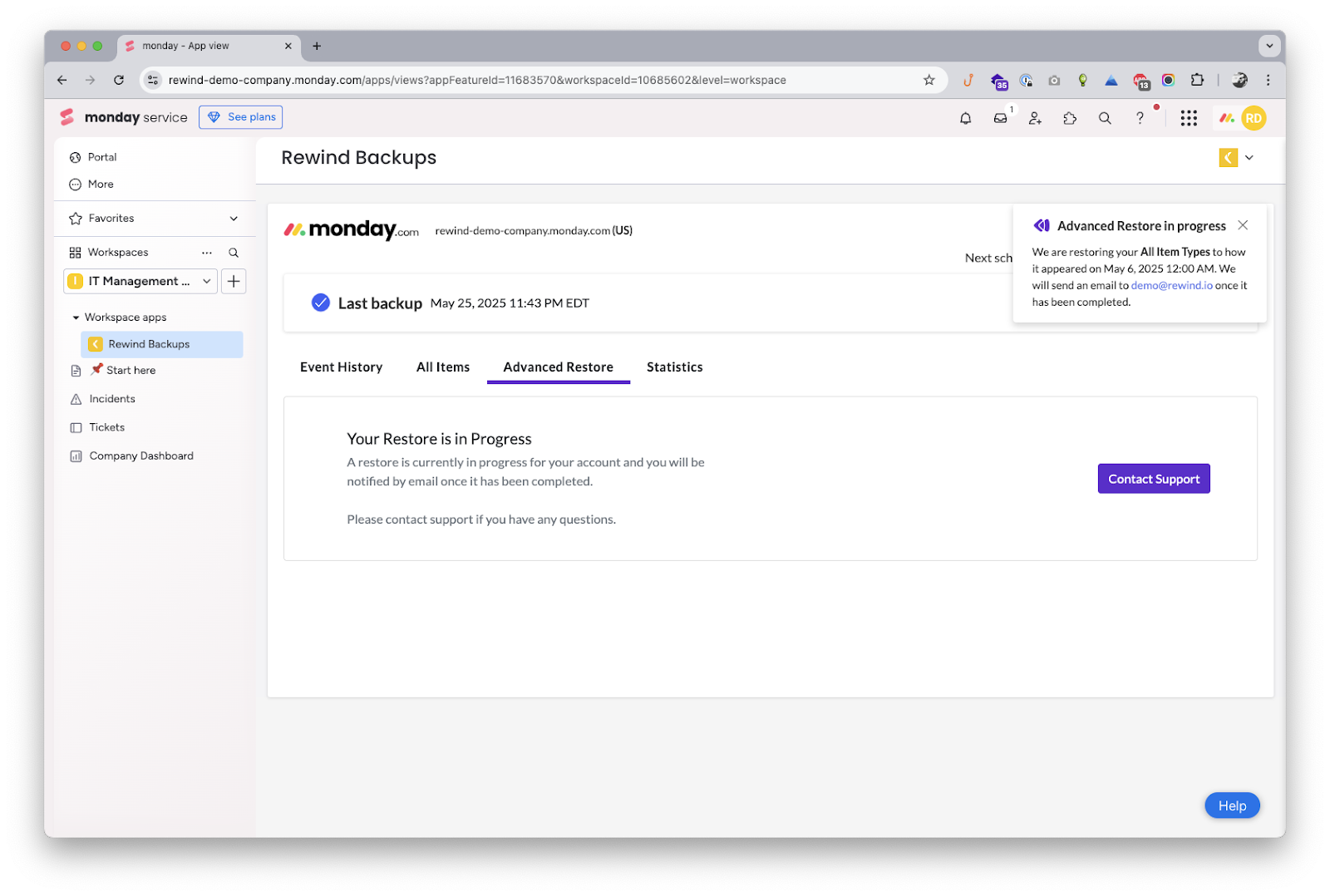The width and height of the screenshot is (1330, 896).
Task: Click the Your Restore is in Progress heading
Action: tap(439, 439)
